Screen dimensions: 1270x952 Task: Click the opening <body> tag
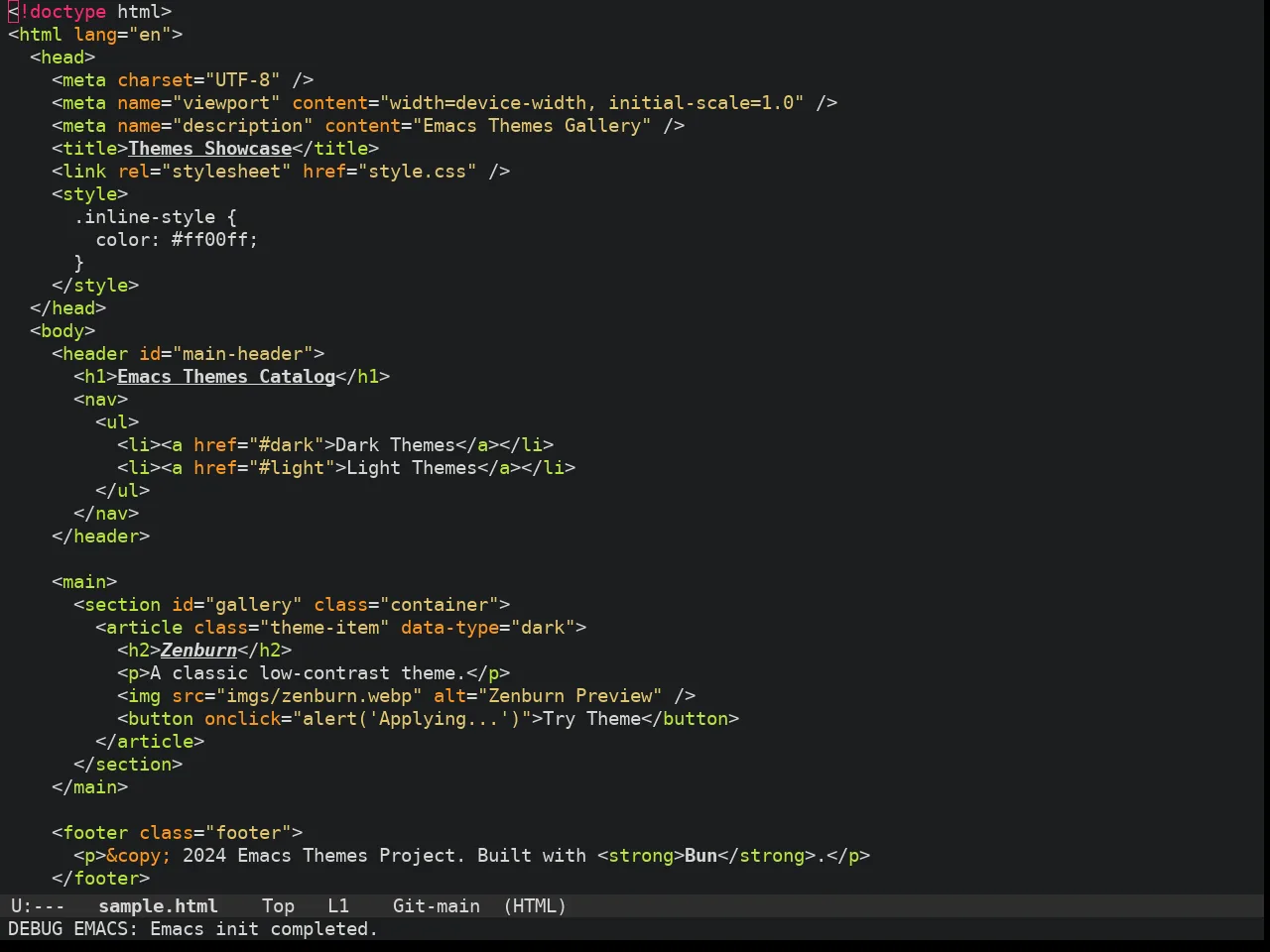pos(63,330)
